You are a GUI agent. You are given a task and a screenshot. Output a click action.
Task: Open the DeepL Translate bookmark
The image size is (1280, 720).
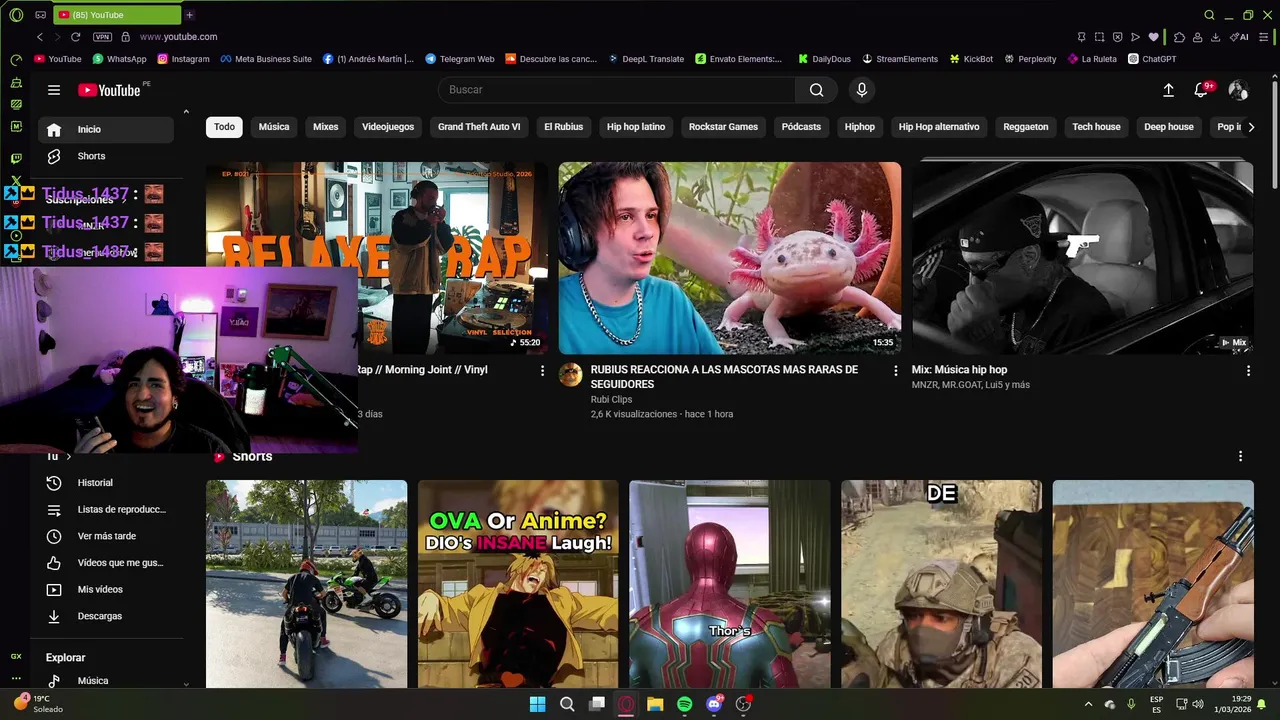(645, 59)
